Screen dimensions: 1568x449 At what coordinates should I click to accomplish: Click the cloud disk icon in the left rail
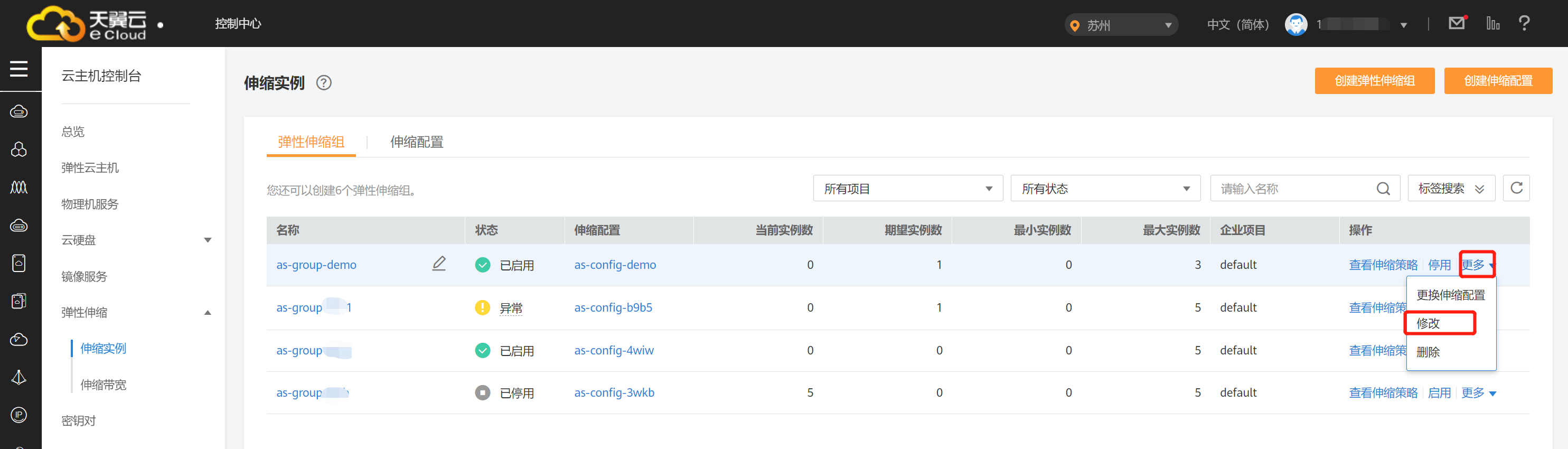[x=19, y=226]
